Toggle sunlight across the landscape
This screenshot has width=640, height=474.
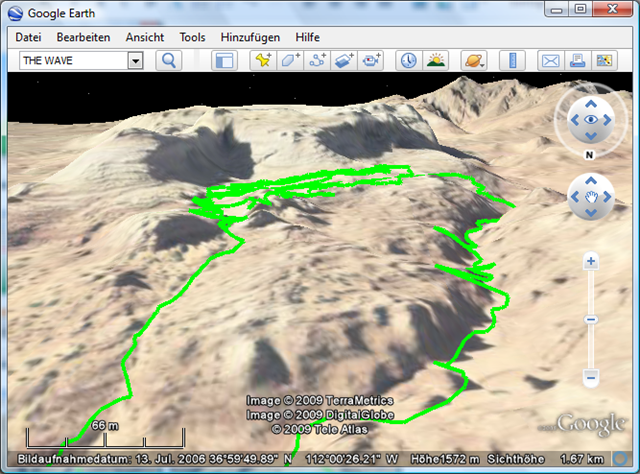pyautogui.click(x=436, y=60)
